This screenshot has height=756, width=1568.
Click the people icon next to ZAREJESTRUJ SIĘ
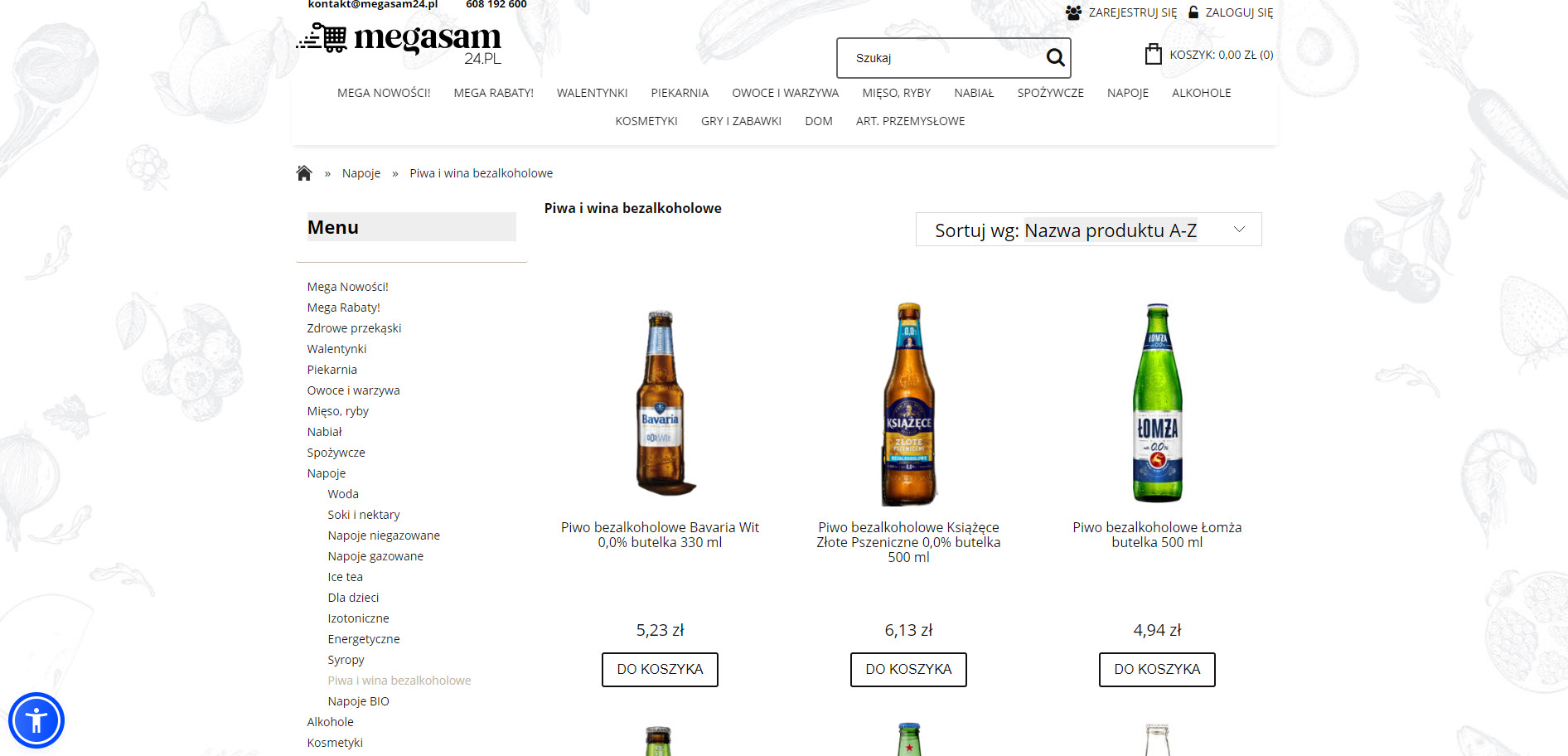pos(1072,12)
